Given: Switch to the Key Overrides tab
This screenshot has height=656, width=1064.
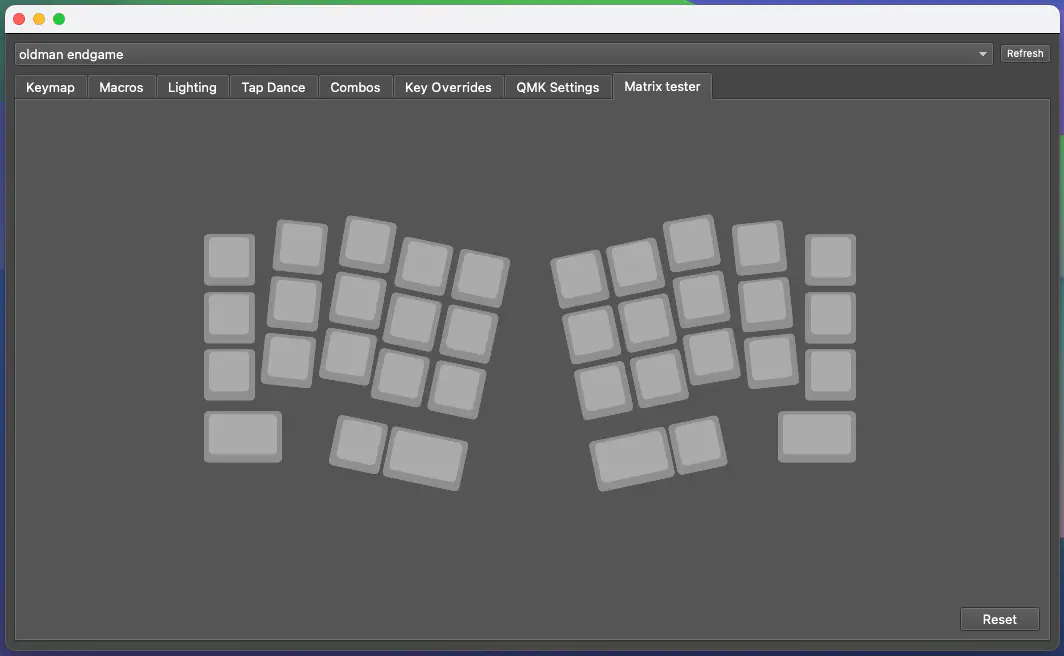Looking at the screenshot, I should pos(448,87).
